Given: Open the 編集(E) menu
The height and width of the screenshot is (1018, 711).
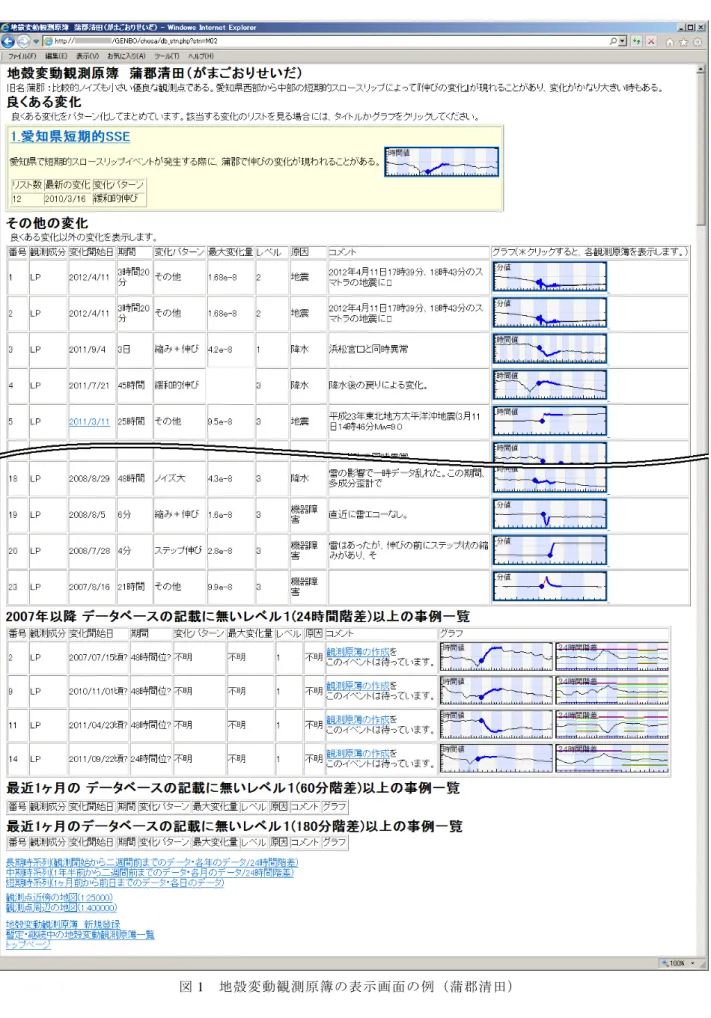Looking at the screenshot, I should (56, 56).
